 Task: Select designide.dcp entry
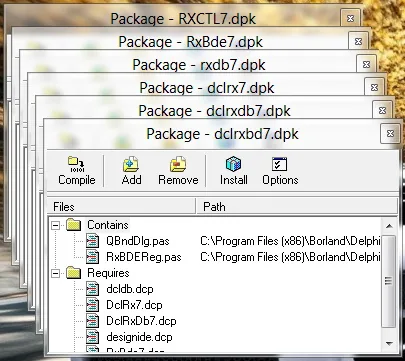[x=139, y=337]
